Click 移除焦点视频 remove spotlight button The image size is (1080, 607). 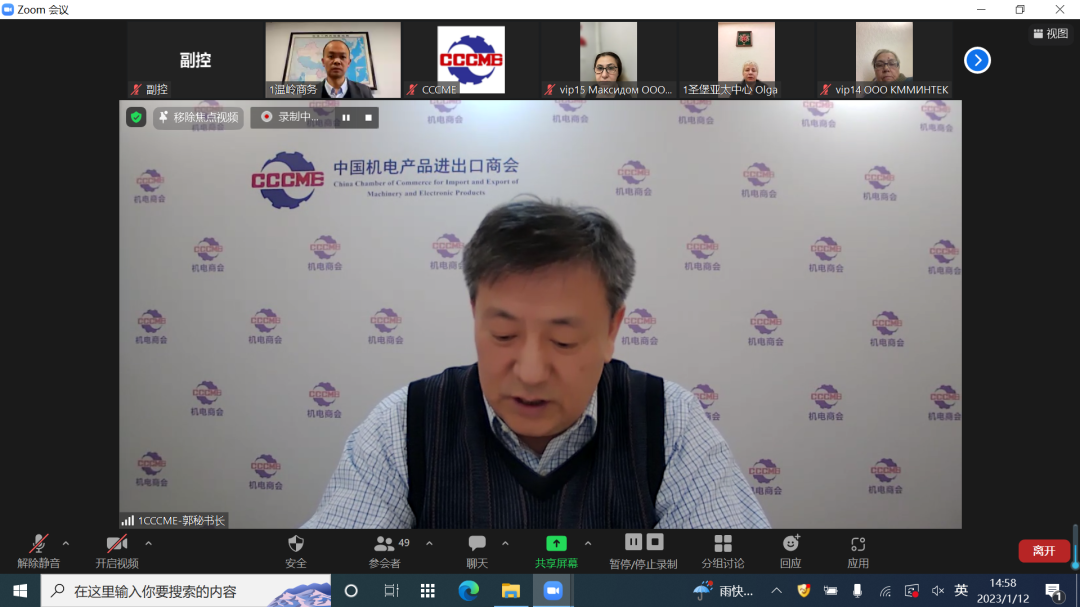(x=198, y=117)
